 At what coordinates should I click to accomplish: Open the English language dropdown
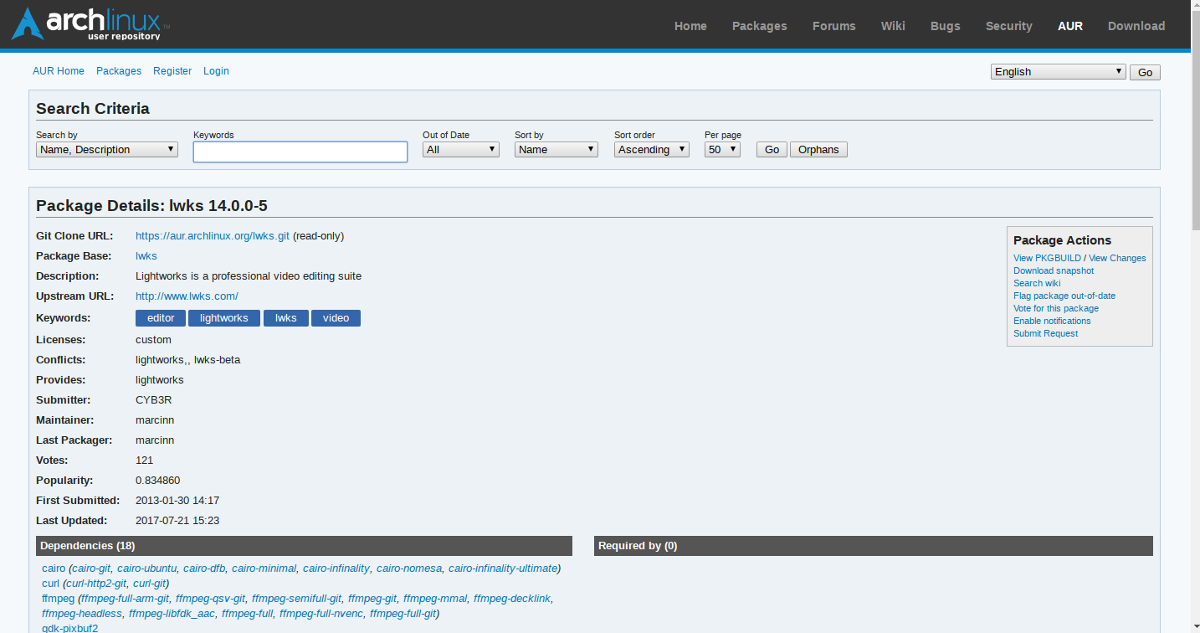1059,72
